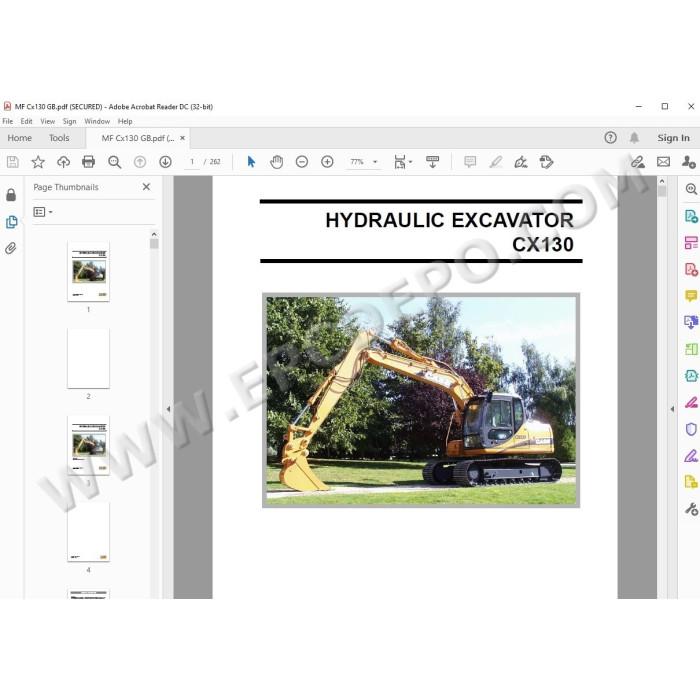Open the zoom level dropdown

375,162
